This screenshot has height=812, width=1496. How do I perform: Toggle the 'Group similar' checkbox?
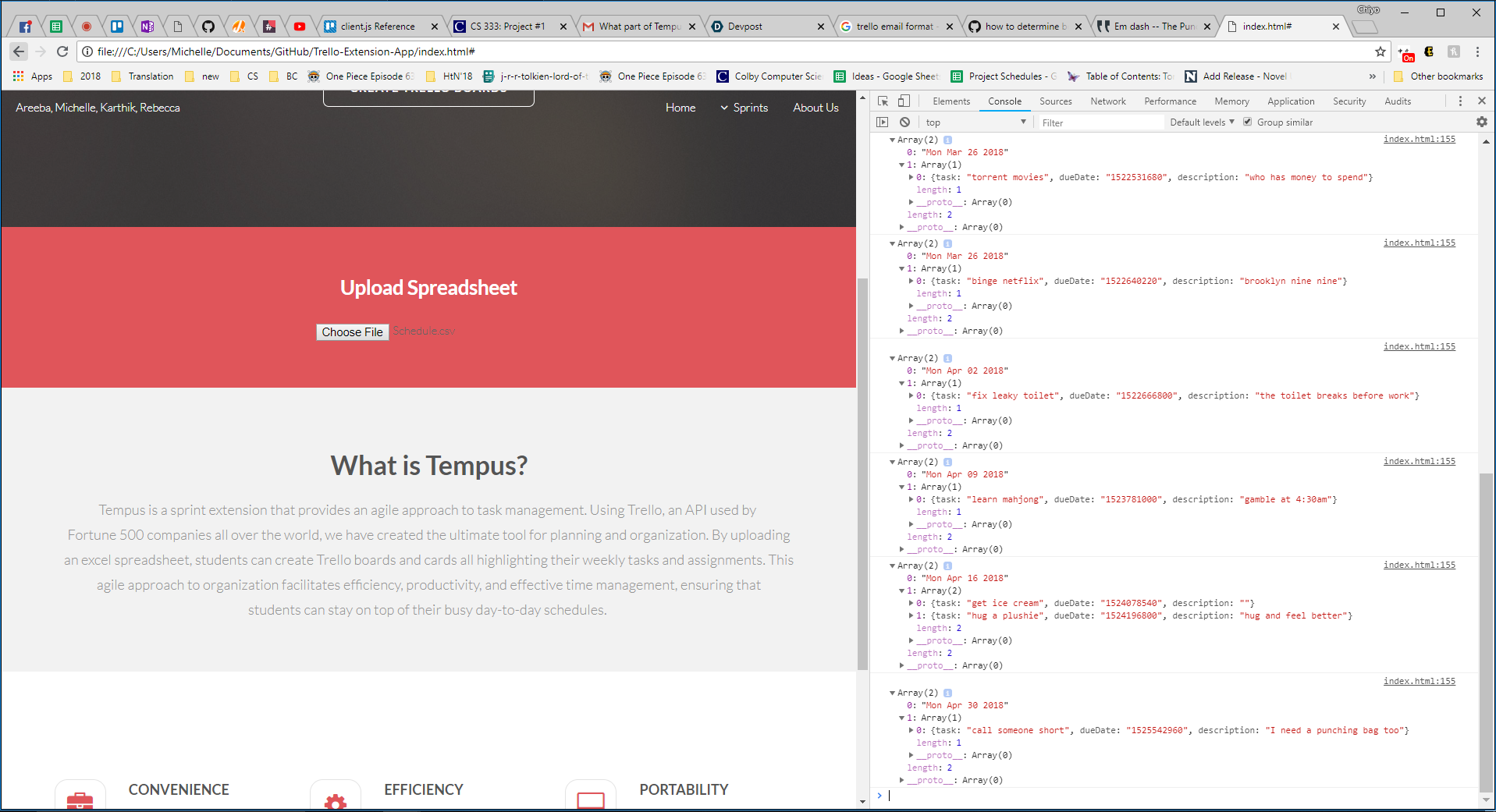[x=1247, y=122]
